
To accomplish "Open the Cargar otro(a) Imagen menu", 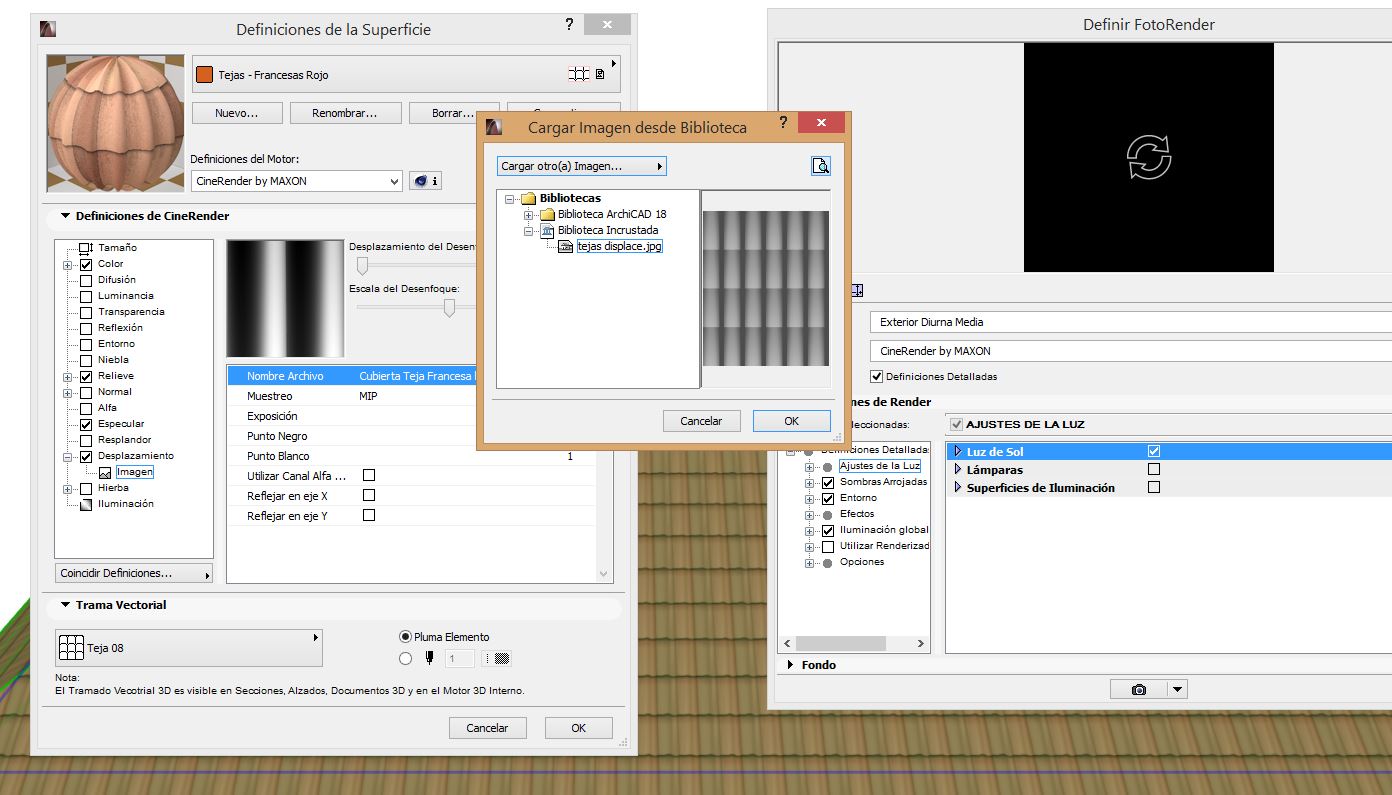I will click(581, 166).
